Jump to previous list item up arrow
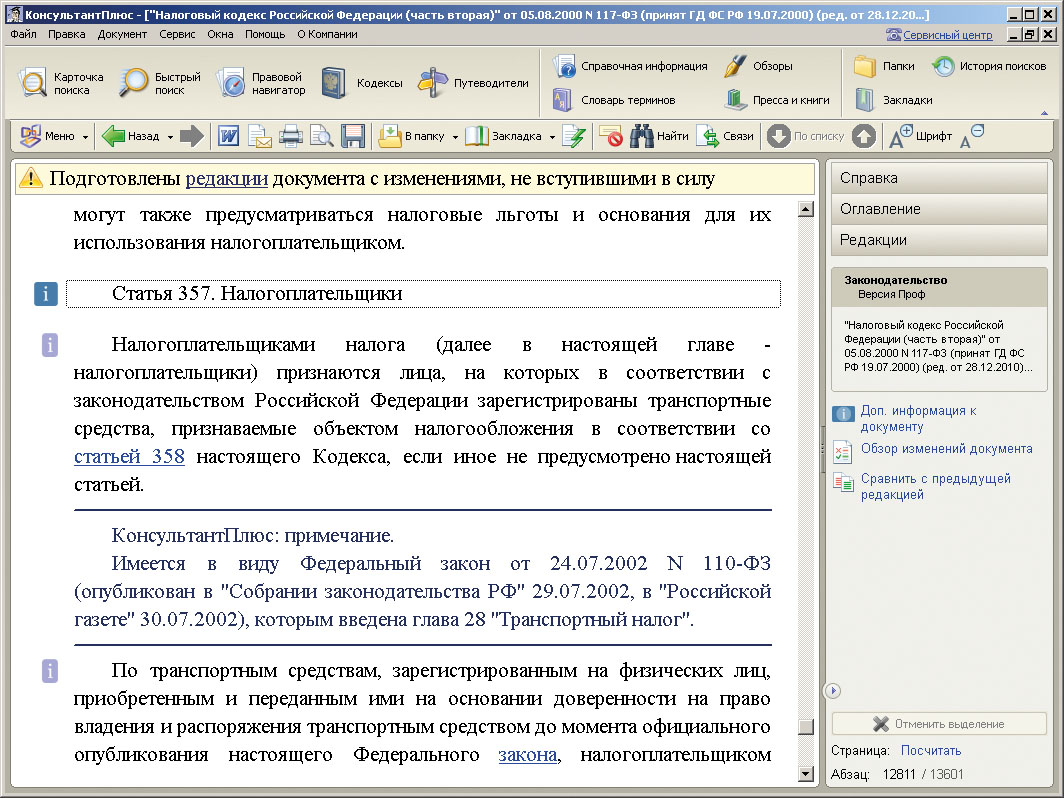 click(x=864, y=136)
